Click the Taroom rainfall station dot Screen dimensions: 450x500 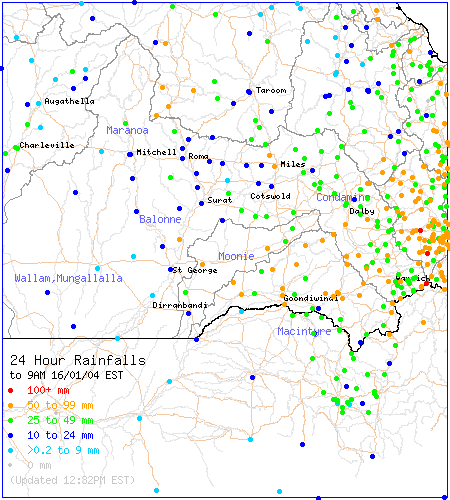pyautogui.click(x=249, y=92)
